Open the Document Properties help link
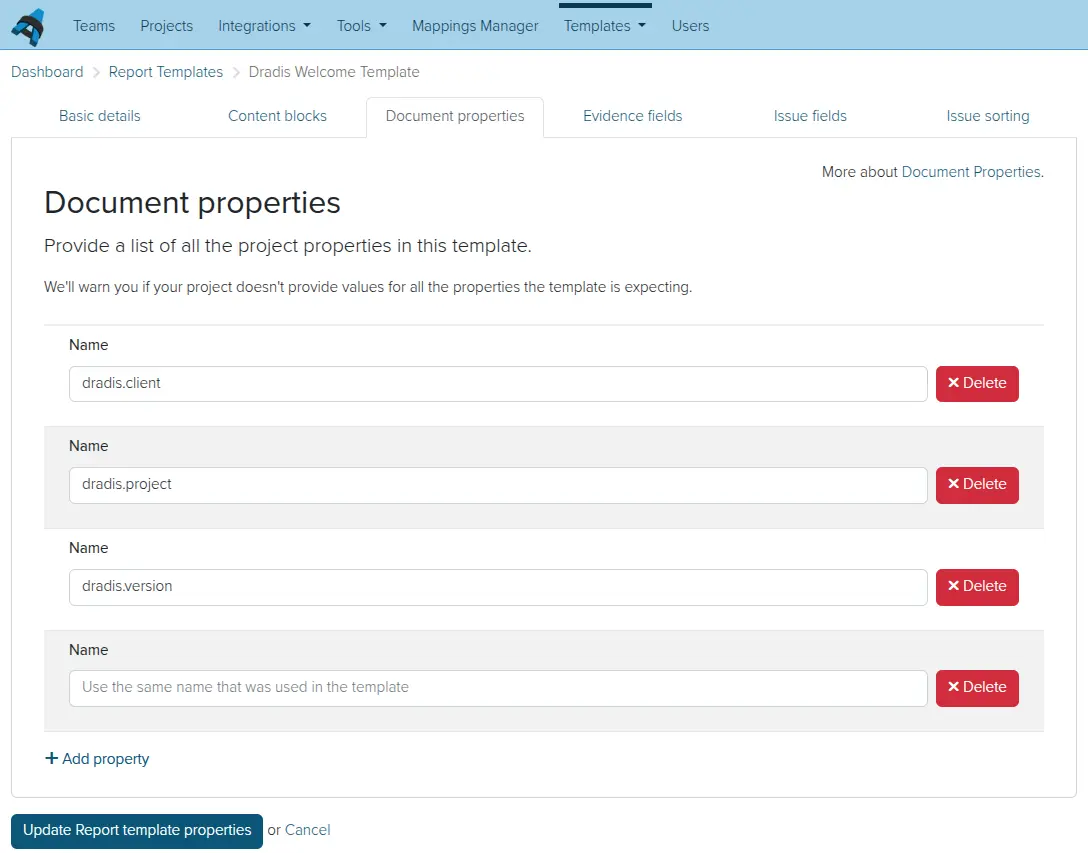This screenshot has height=853, width=1088. [971, 172]
